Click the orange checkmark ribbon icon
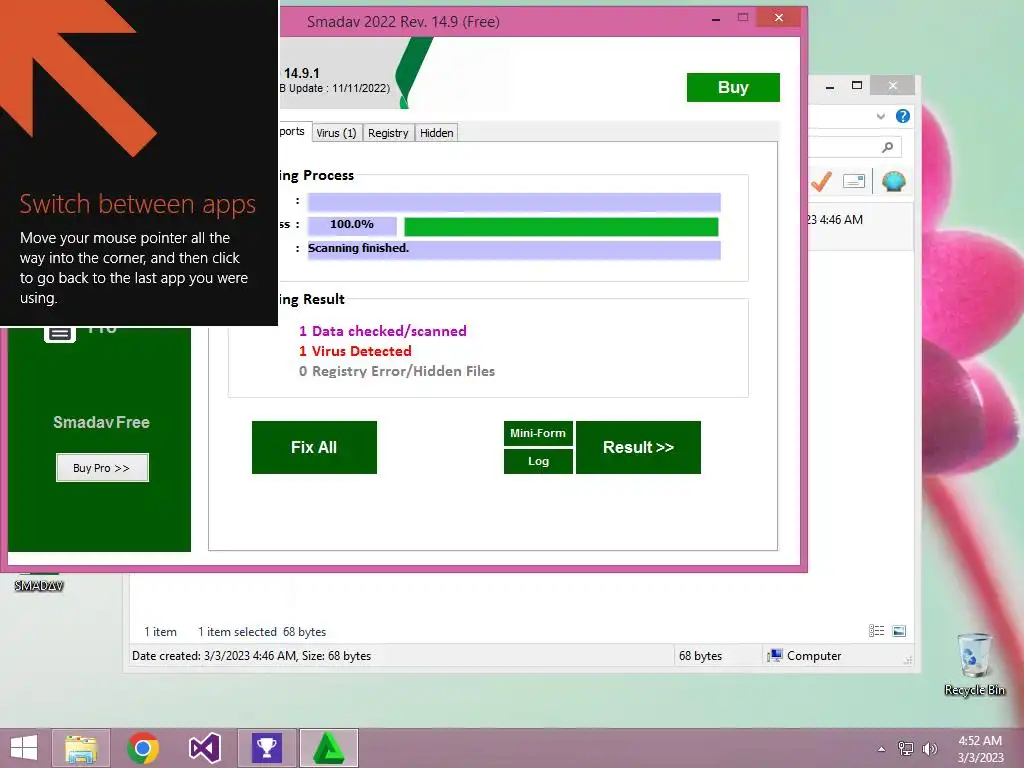Screen dimensions: 1024x768 point(821,181)
